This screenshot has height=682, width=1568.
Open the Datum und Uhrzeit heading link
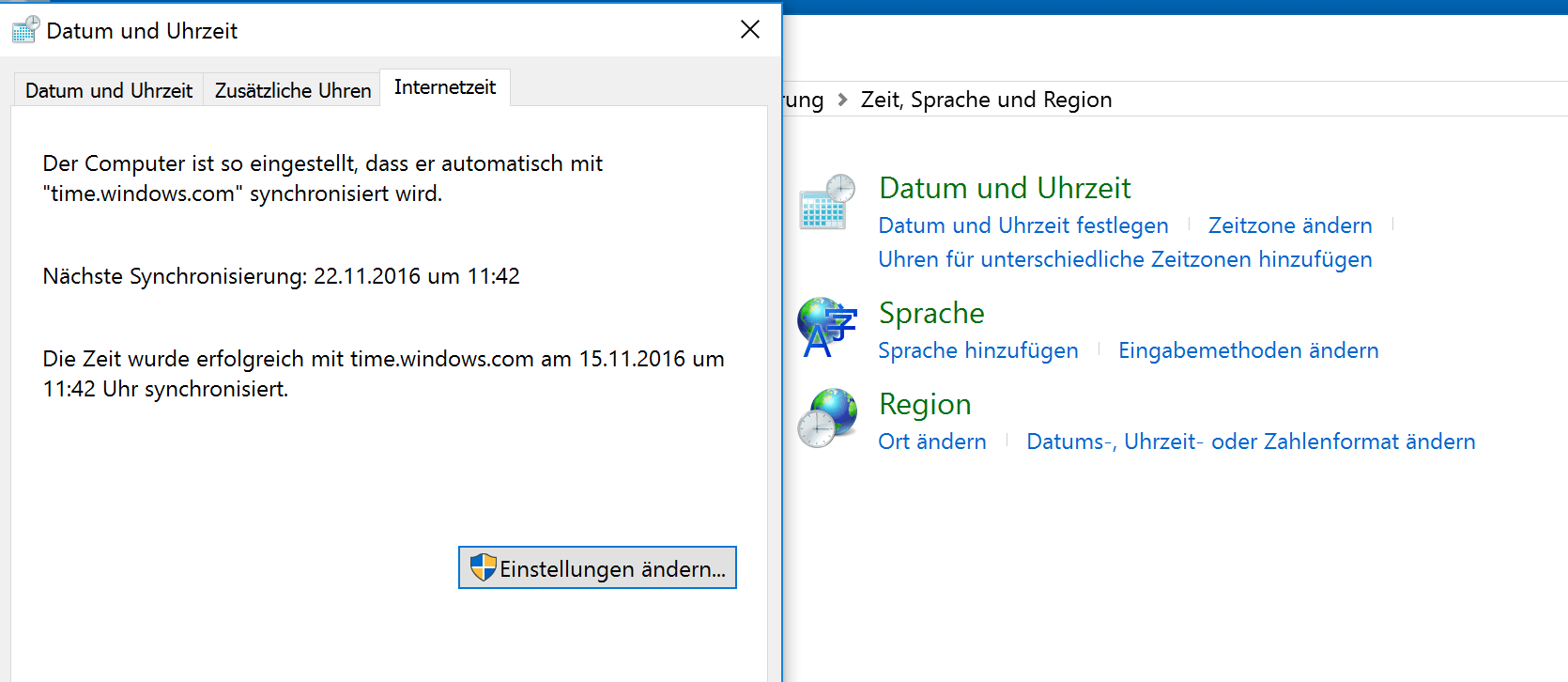[x=1005, y=188]
